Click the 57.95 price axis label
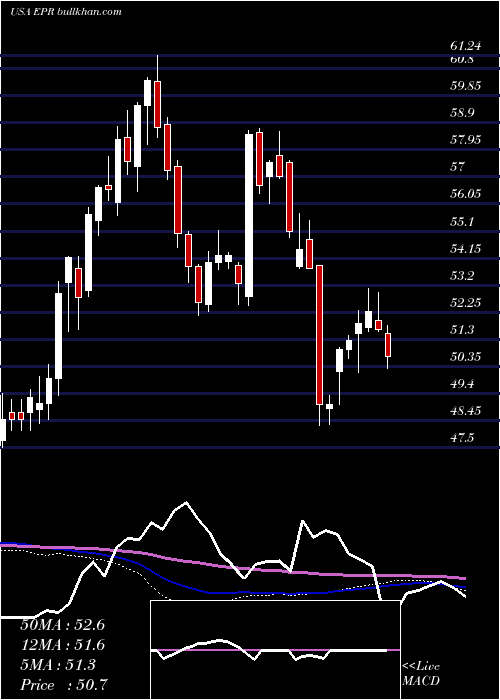 click(465, 140)
